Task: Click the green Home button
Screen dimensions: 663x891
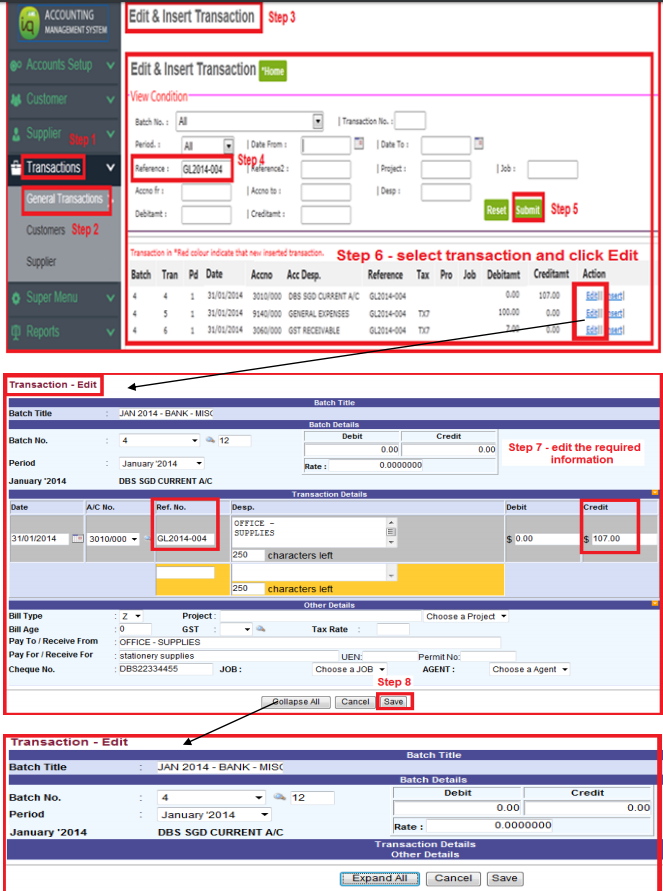Action: click(x=272, y=71)
